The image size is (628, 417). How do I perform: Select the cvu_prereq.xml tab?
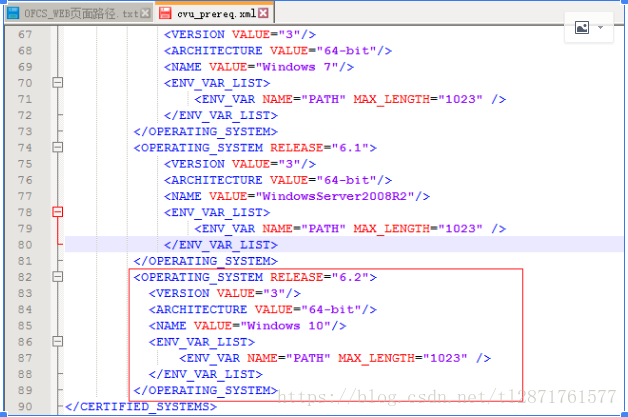tap(216, 14)
